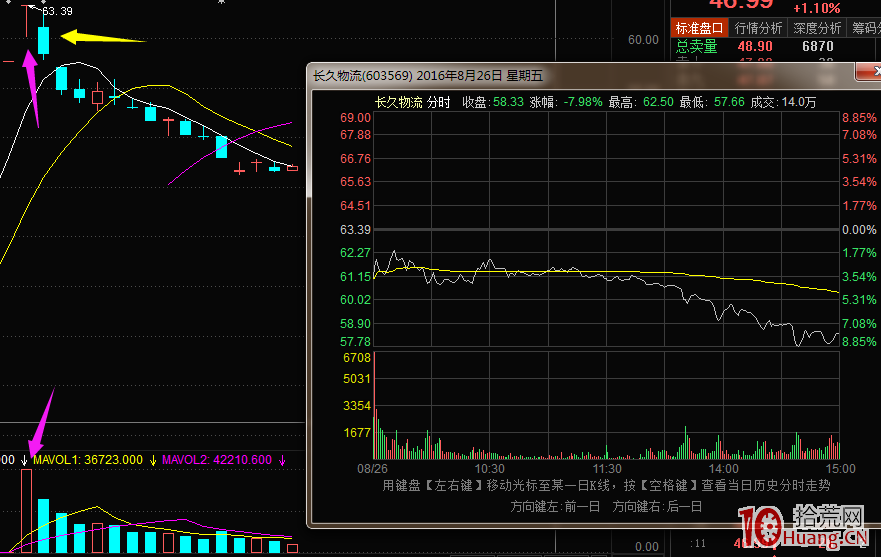Click the 方向键左:前一日 hint text
Viewport: 881px width, 557px height.
(555, 506)
